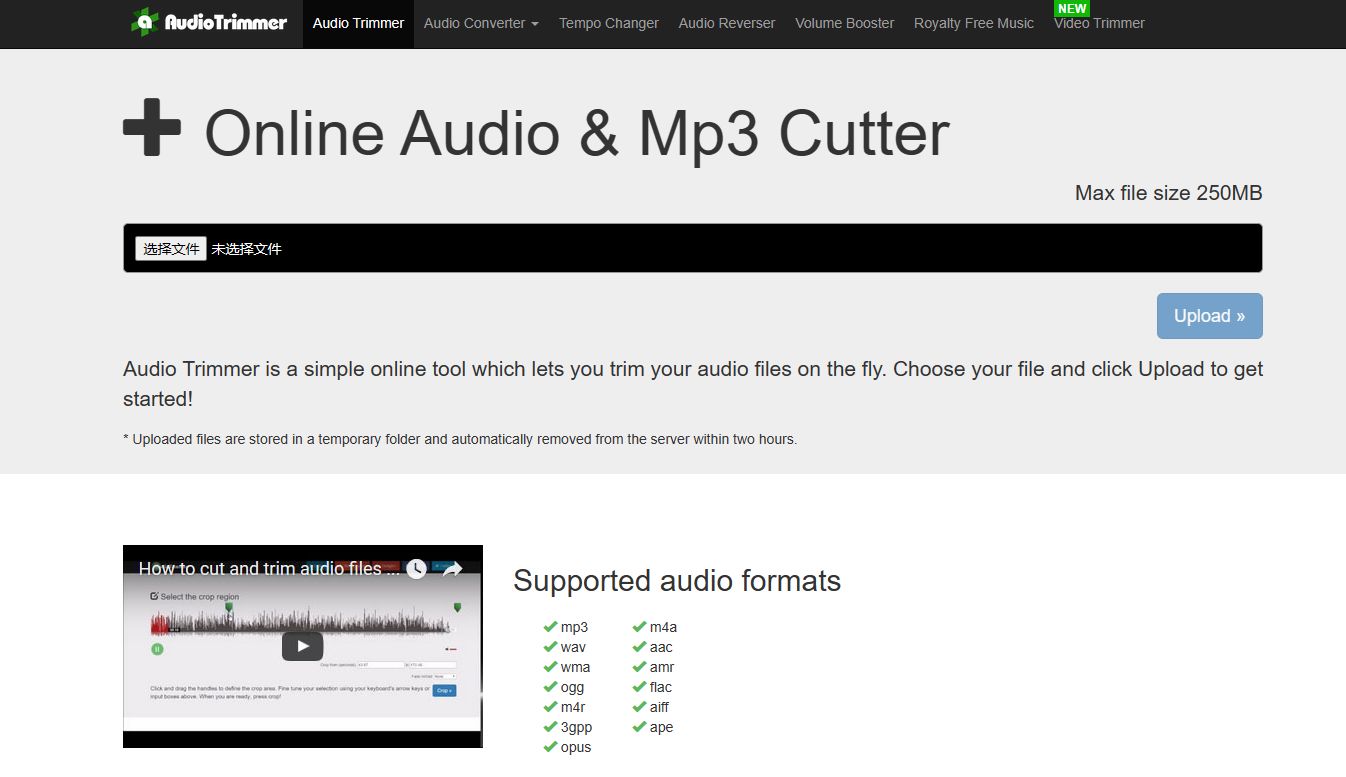Click the green checkmark beside ape
This screenshot has width=1346, height=777.
tap(639, 727)
